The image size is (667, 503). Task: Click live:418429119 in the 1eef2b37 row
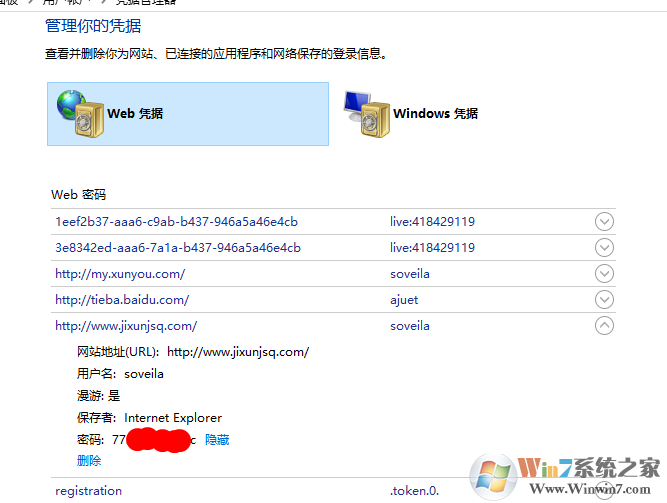(x=432, y=222)
